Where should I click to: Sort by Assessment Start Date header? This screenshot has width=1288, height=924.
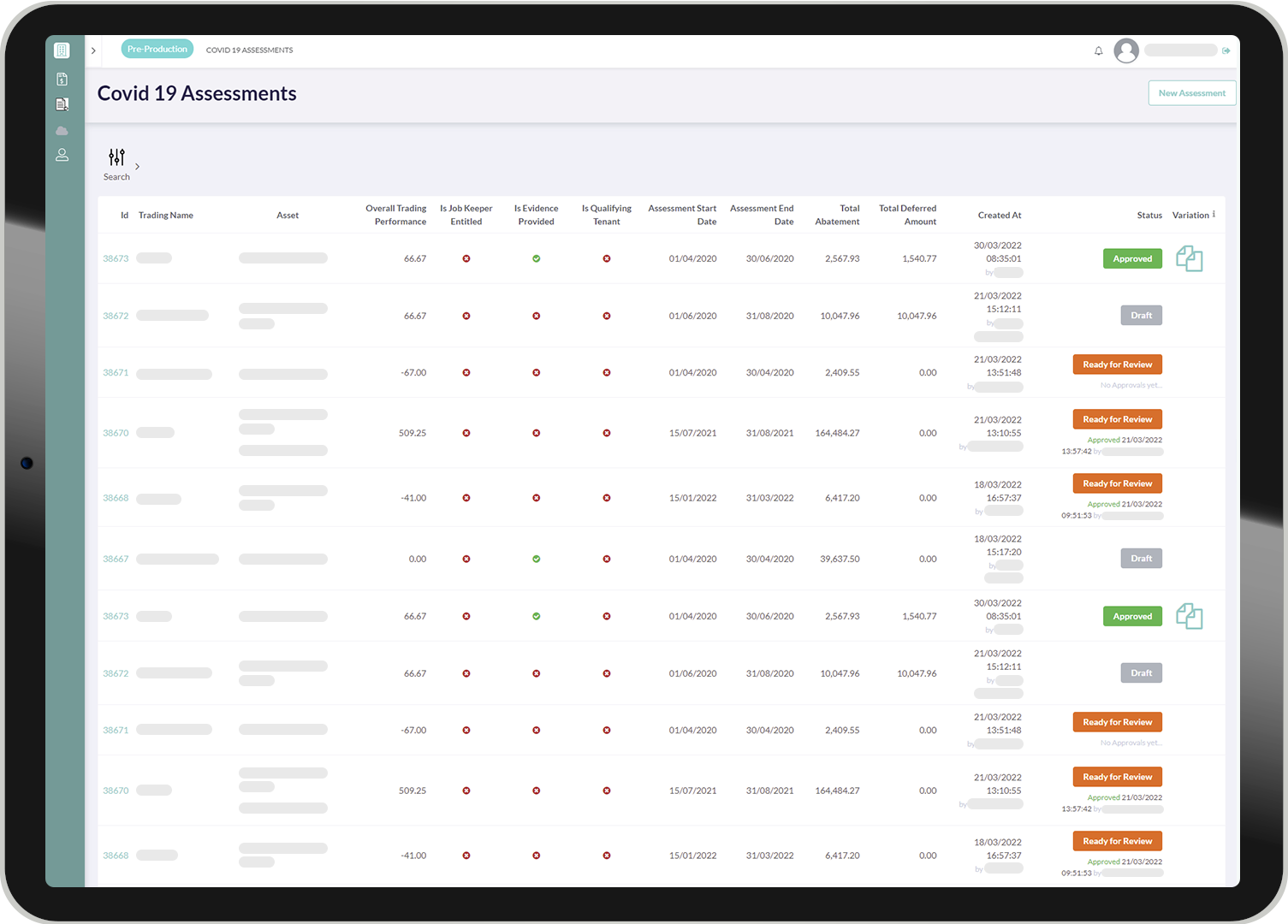tap(682, 215)
